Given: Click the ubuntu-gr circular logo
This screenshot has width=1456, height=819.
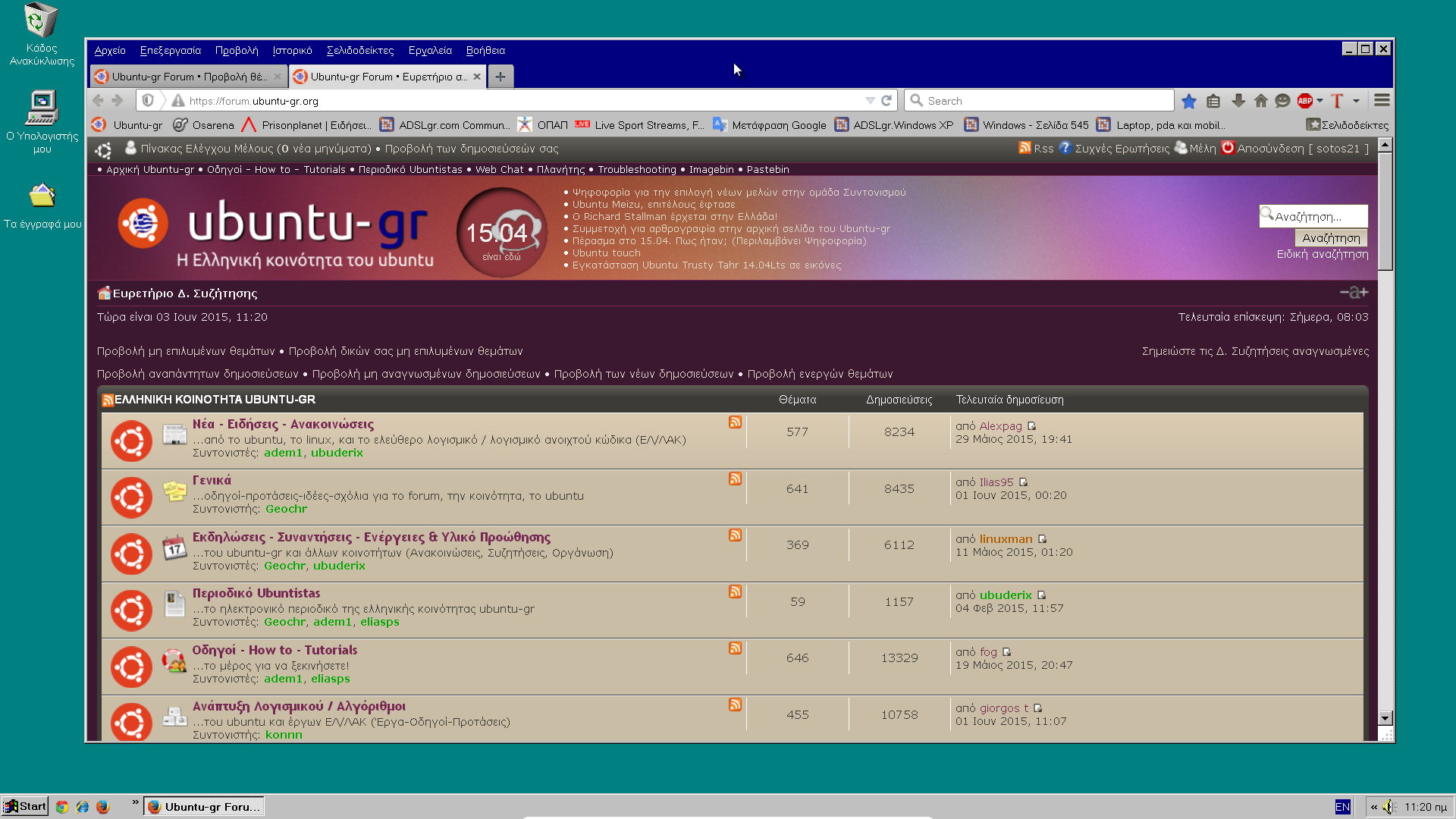Looking at the screenshot, I should pyautogui.click(x=143, y=224).
